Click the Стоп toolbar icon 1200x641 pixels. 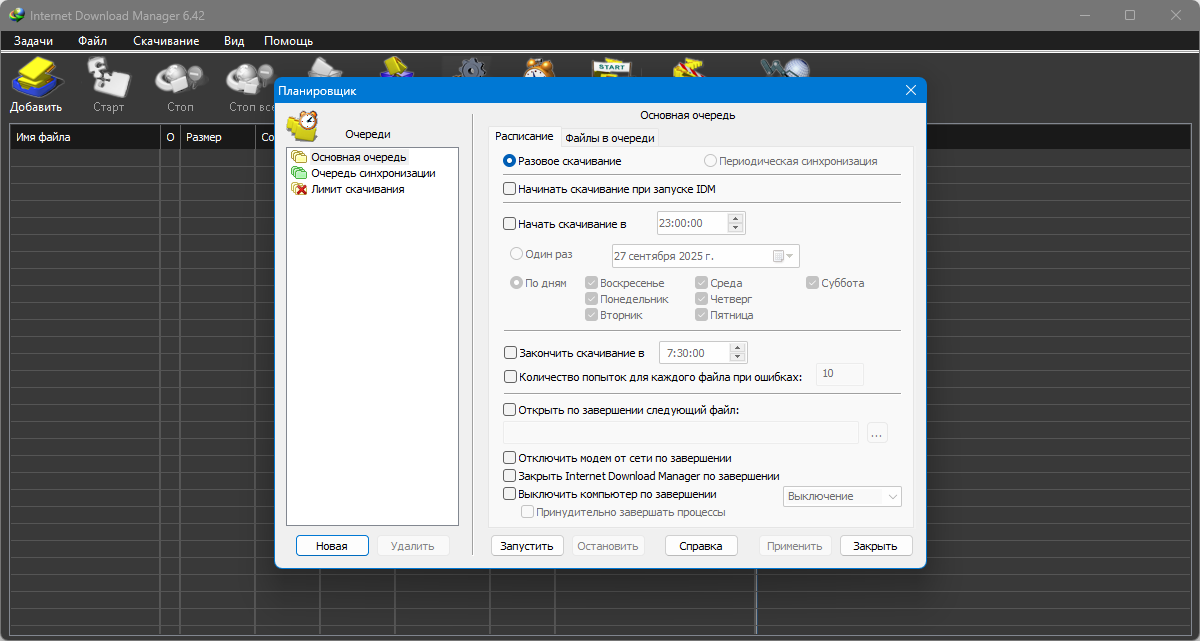pos(180,80)
